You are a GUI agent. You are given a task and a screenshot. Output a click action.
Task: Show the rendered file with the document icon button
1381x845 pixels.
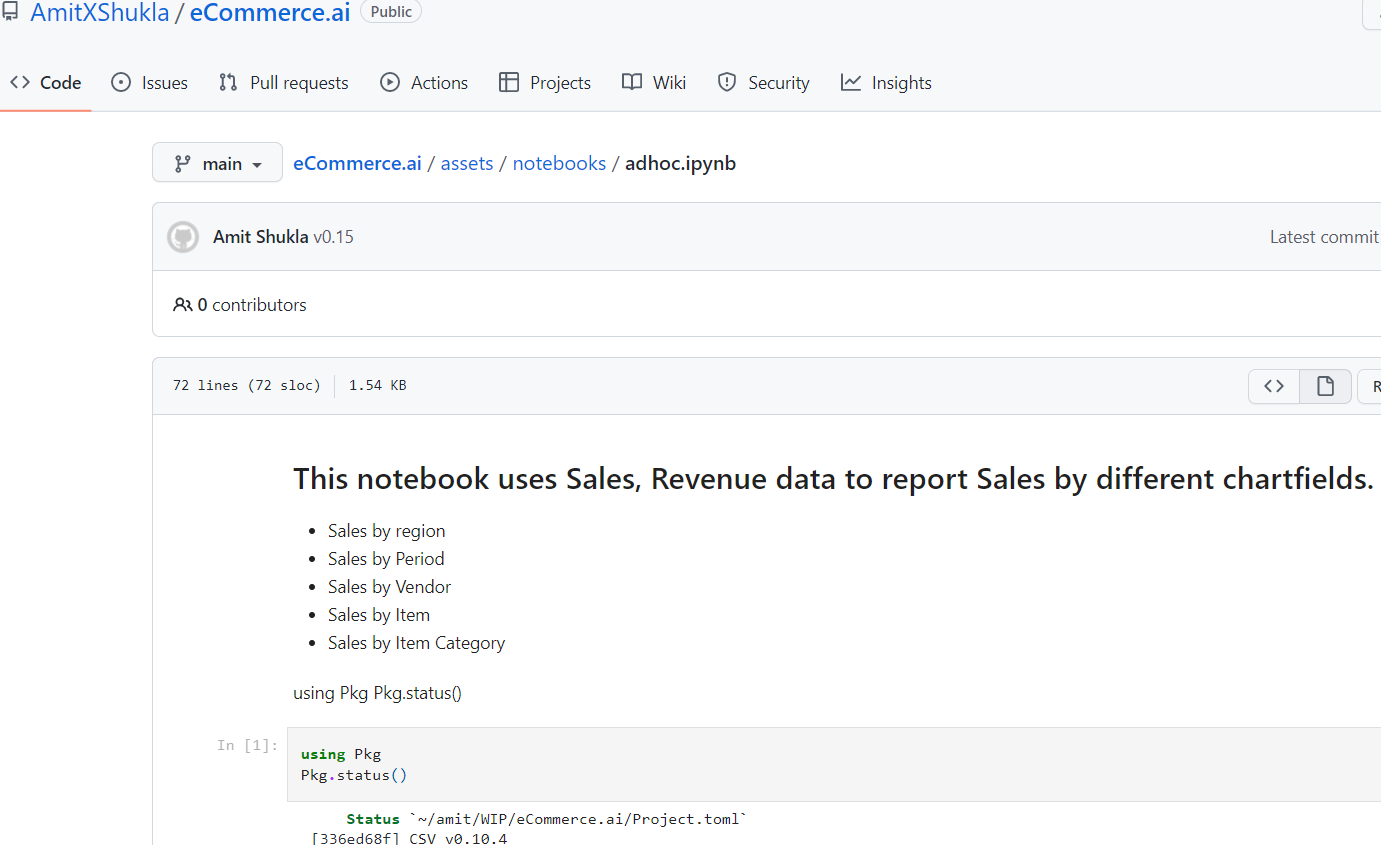point(1326,386)
